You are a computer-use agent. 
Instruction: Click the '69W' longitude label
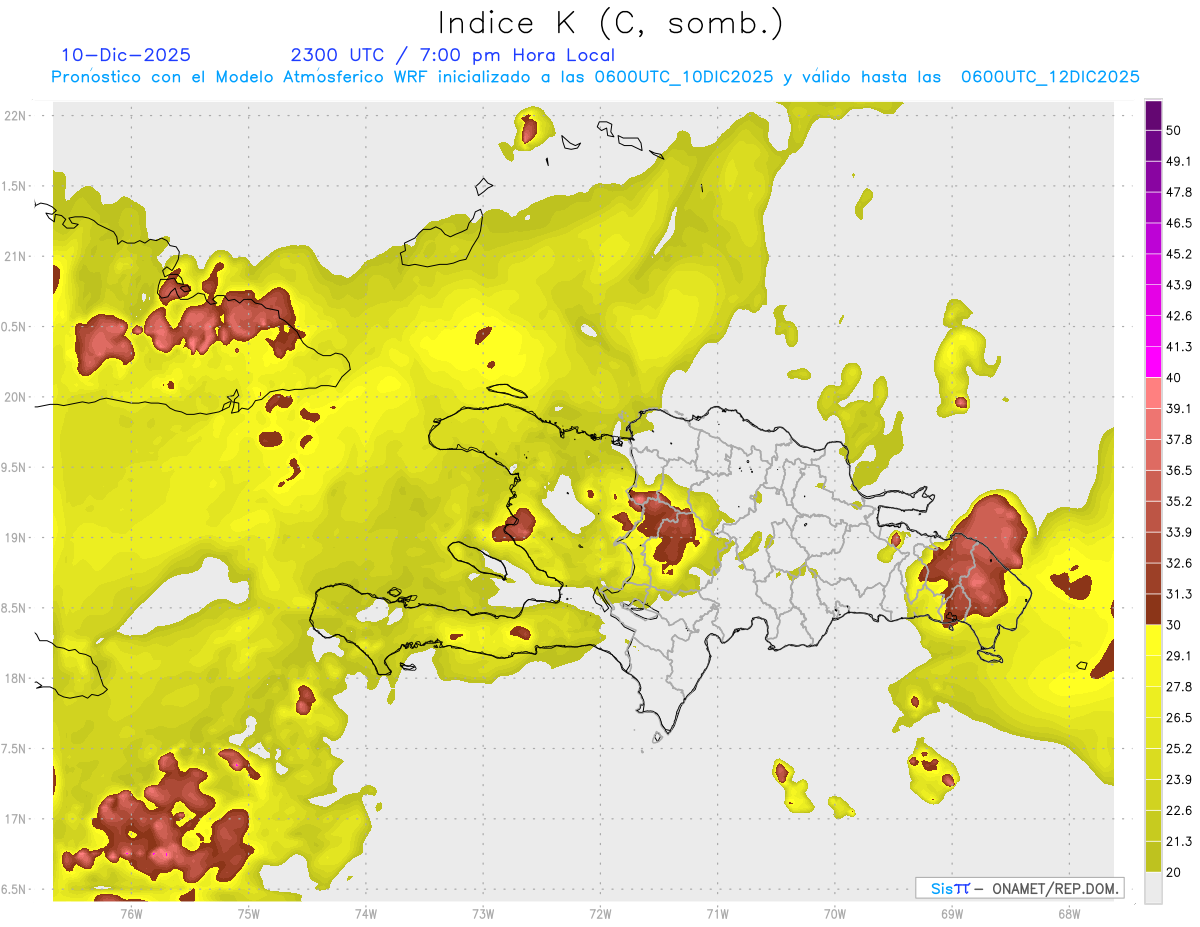[x=952, y=913]
